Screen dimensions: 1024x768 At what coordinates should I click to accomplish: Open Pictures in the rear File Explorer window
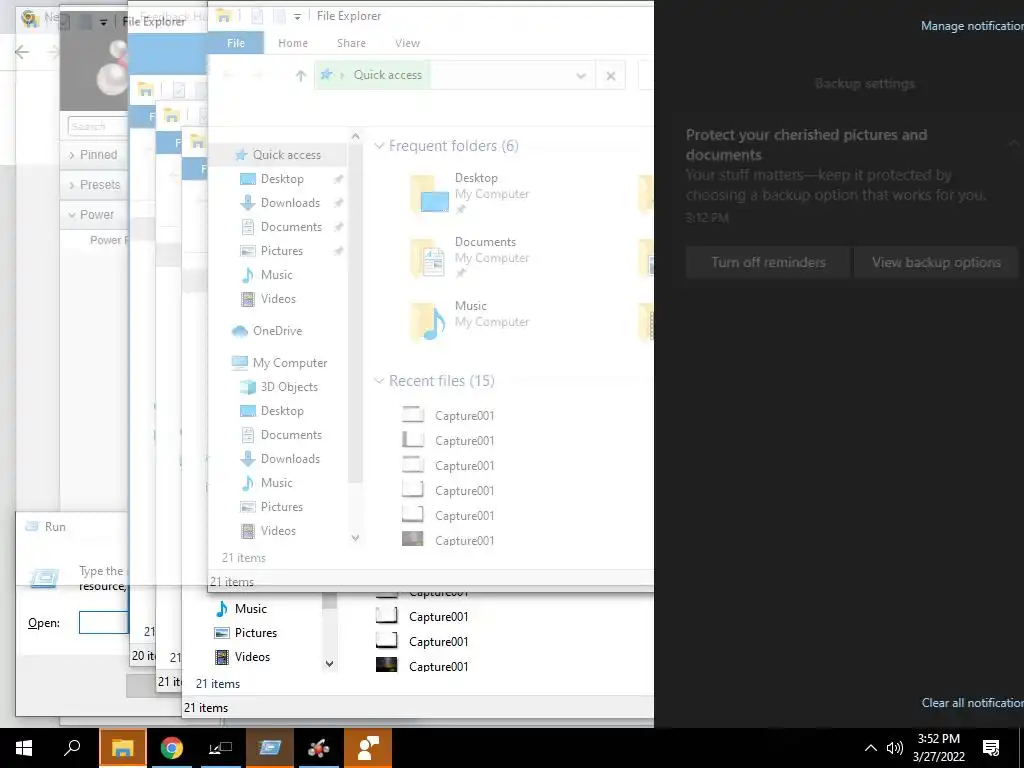pyautogui.click(x=255, y=633)
